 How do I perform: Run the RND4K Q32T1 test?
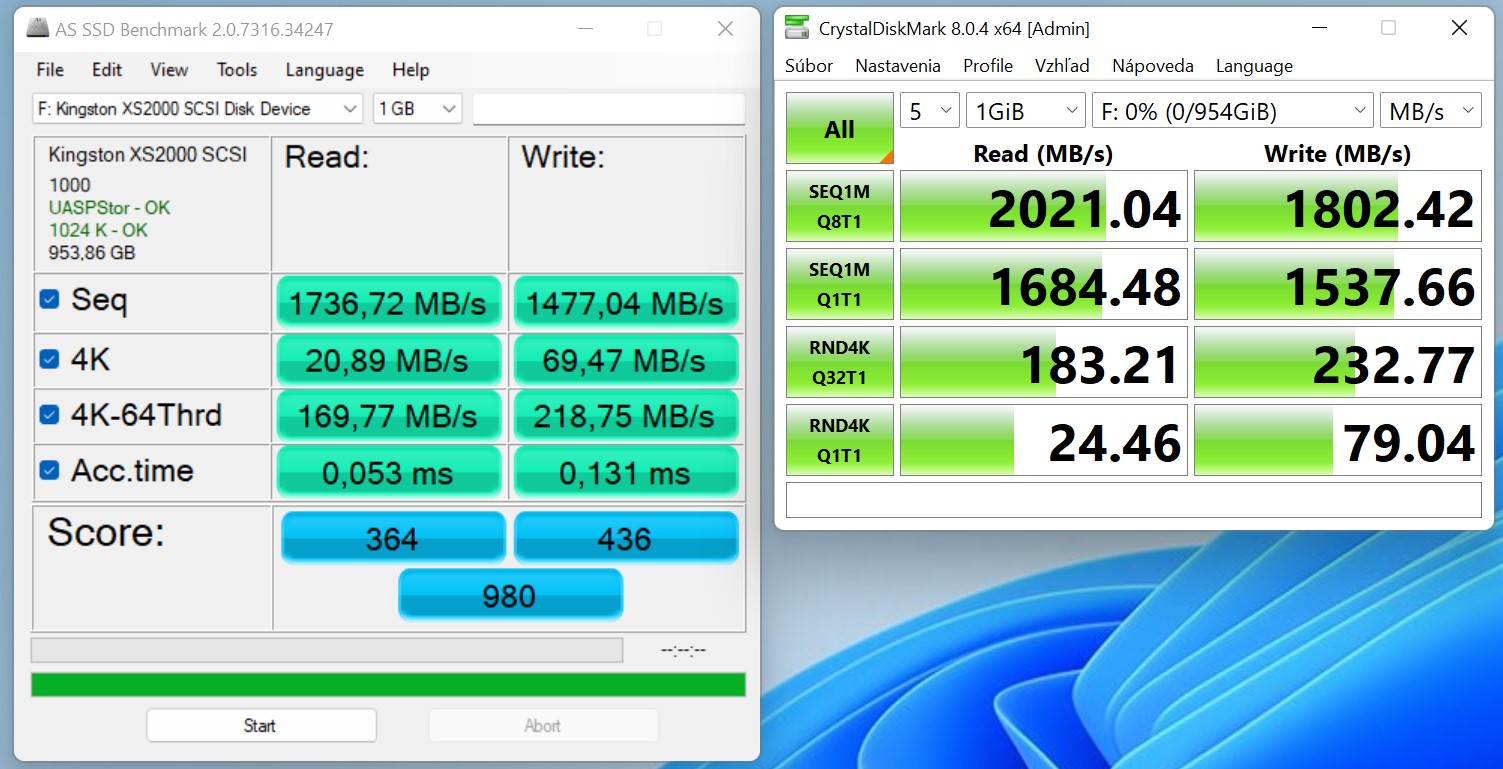click(839, 362)
